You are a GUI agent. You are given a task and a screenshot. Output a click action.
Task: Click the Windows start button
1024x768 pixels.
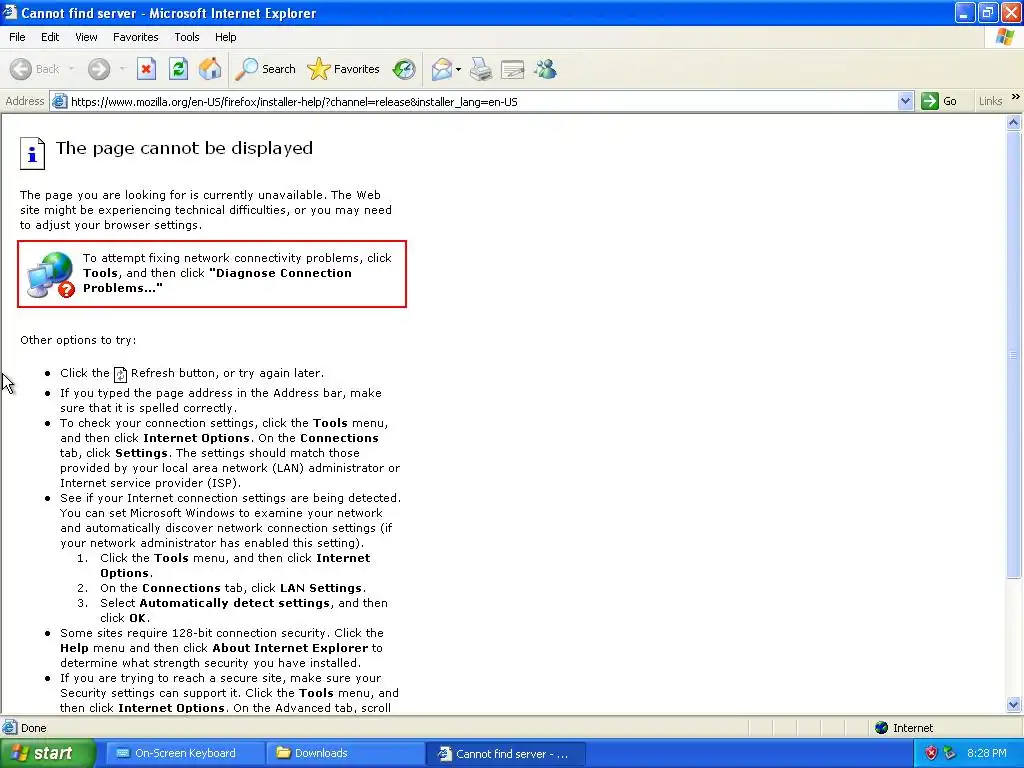[x=47, y=753]
